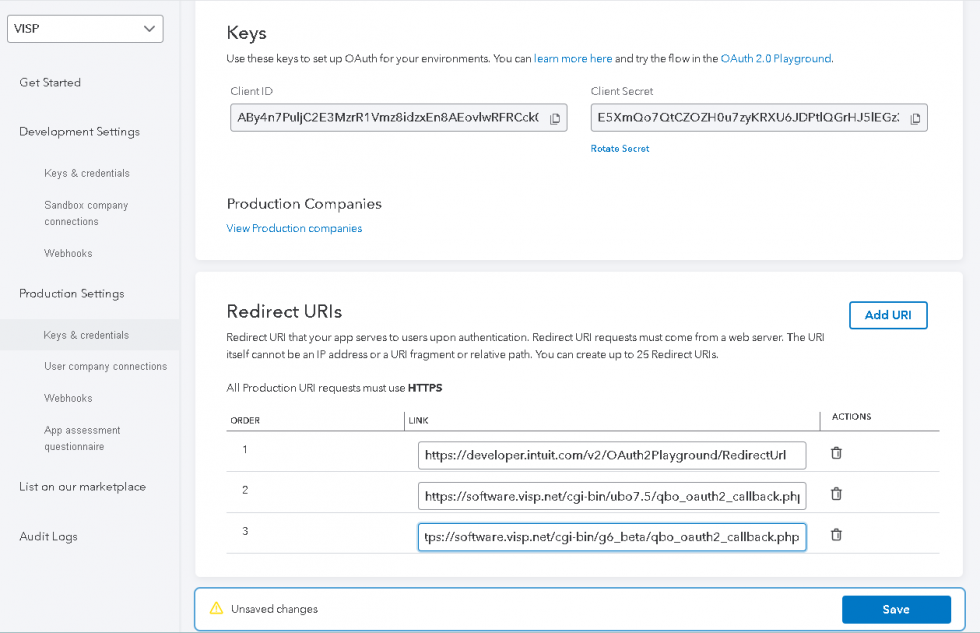Open View Production companies
This screenshot has height=633, width=980.
click(x=294, y=228)
